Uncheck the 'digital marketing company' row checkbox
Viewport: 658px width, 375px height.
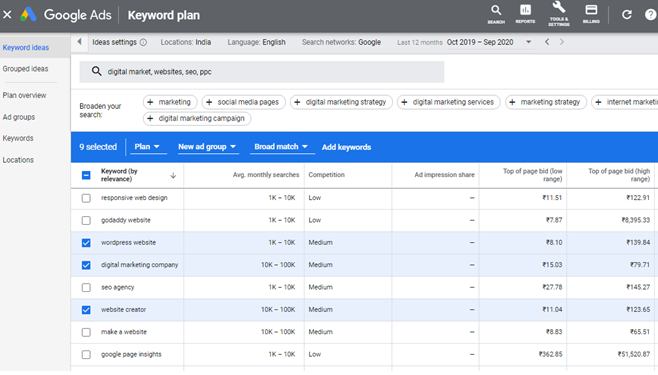coord(86,265)
